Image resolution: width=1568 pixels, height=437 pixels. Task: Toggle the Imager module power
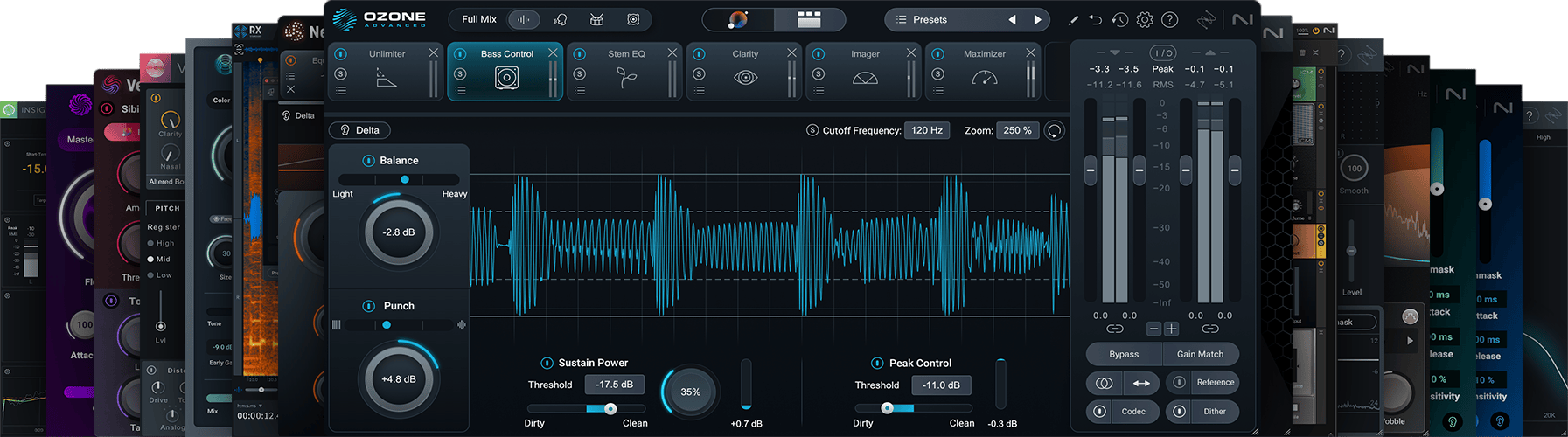click(x=819, y=54)
